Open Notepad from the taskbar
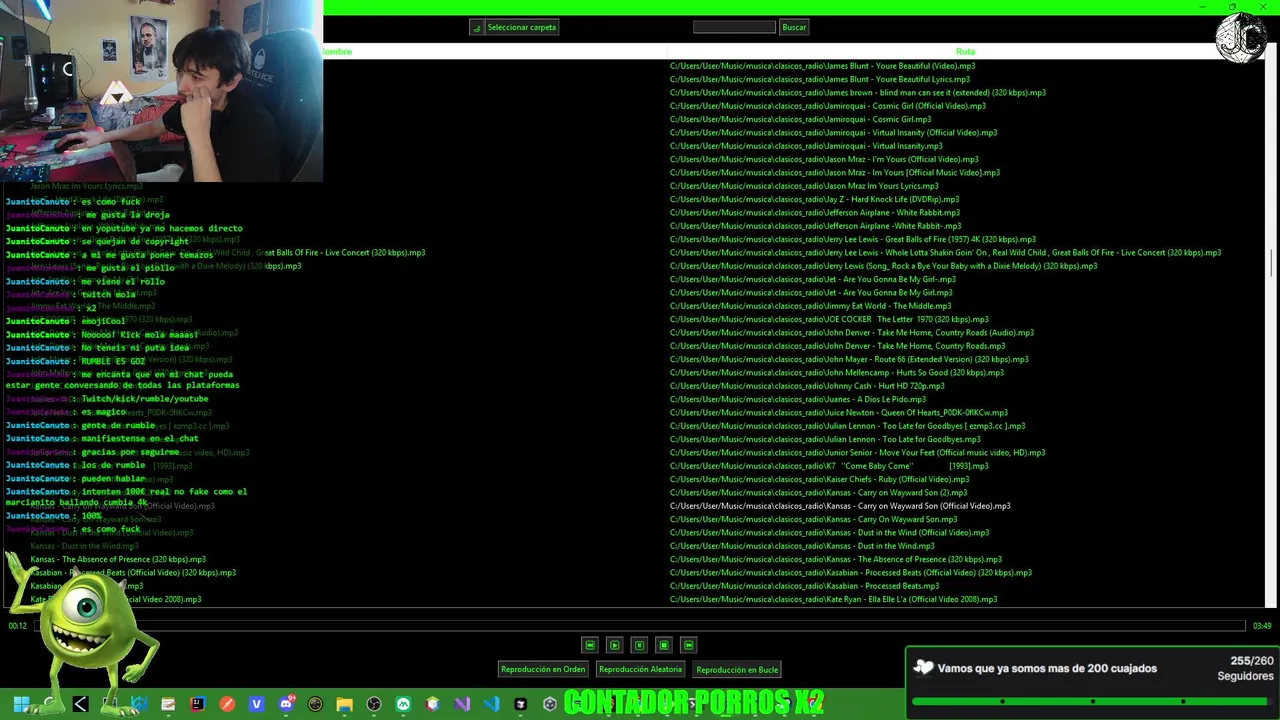Image resolution: width=1280 pixels, height=720 pixels. point(168,704)
